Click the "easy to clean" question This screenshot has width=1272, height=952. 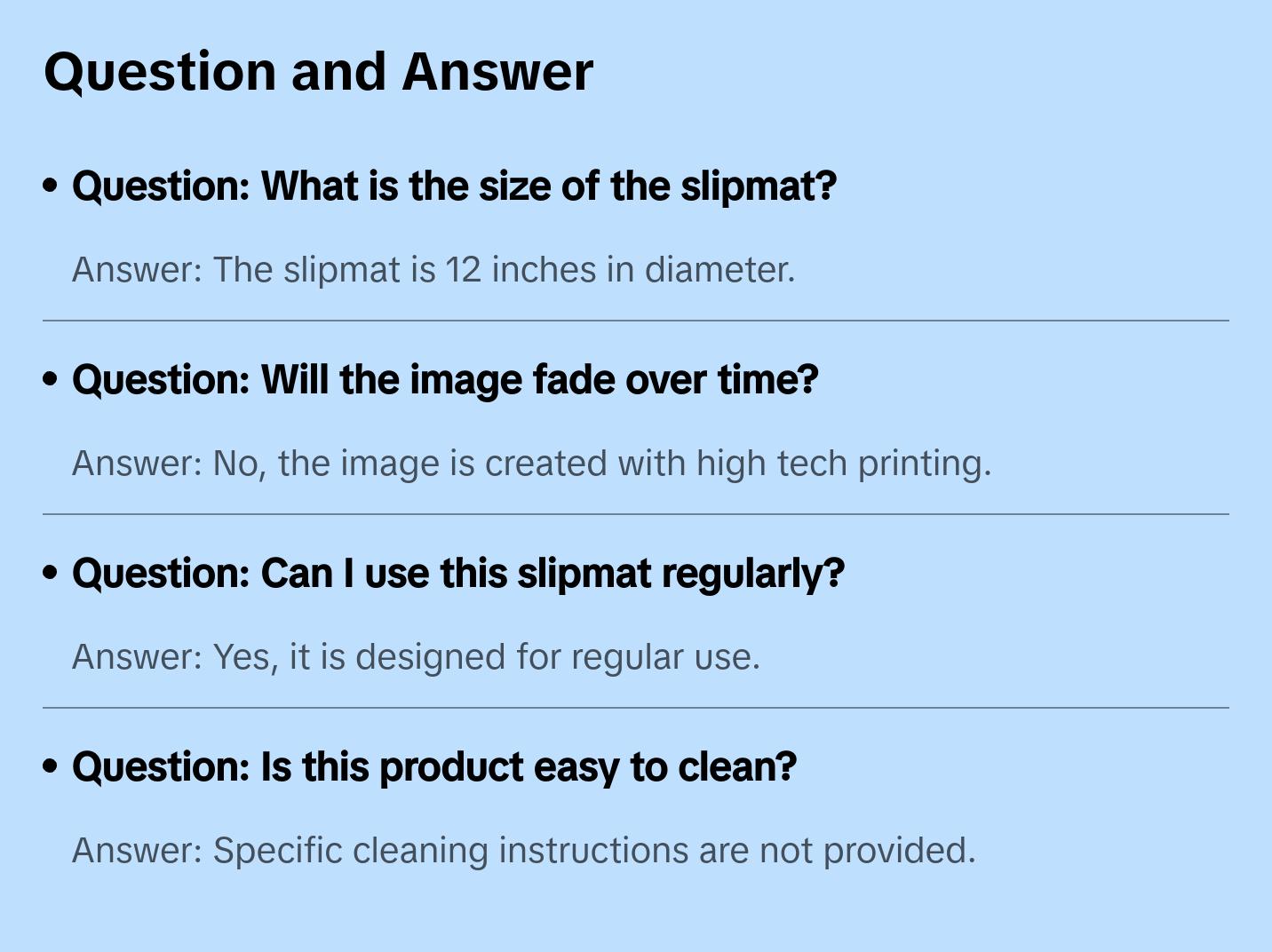click(x=433, y=767)
